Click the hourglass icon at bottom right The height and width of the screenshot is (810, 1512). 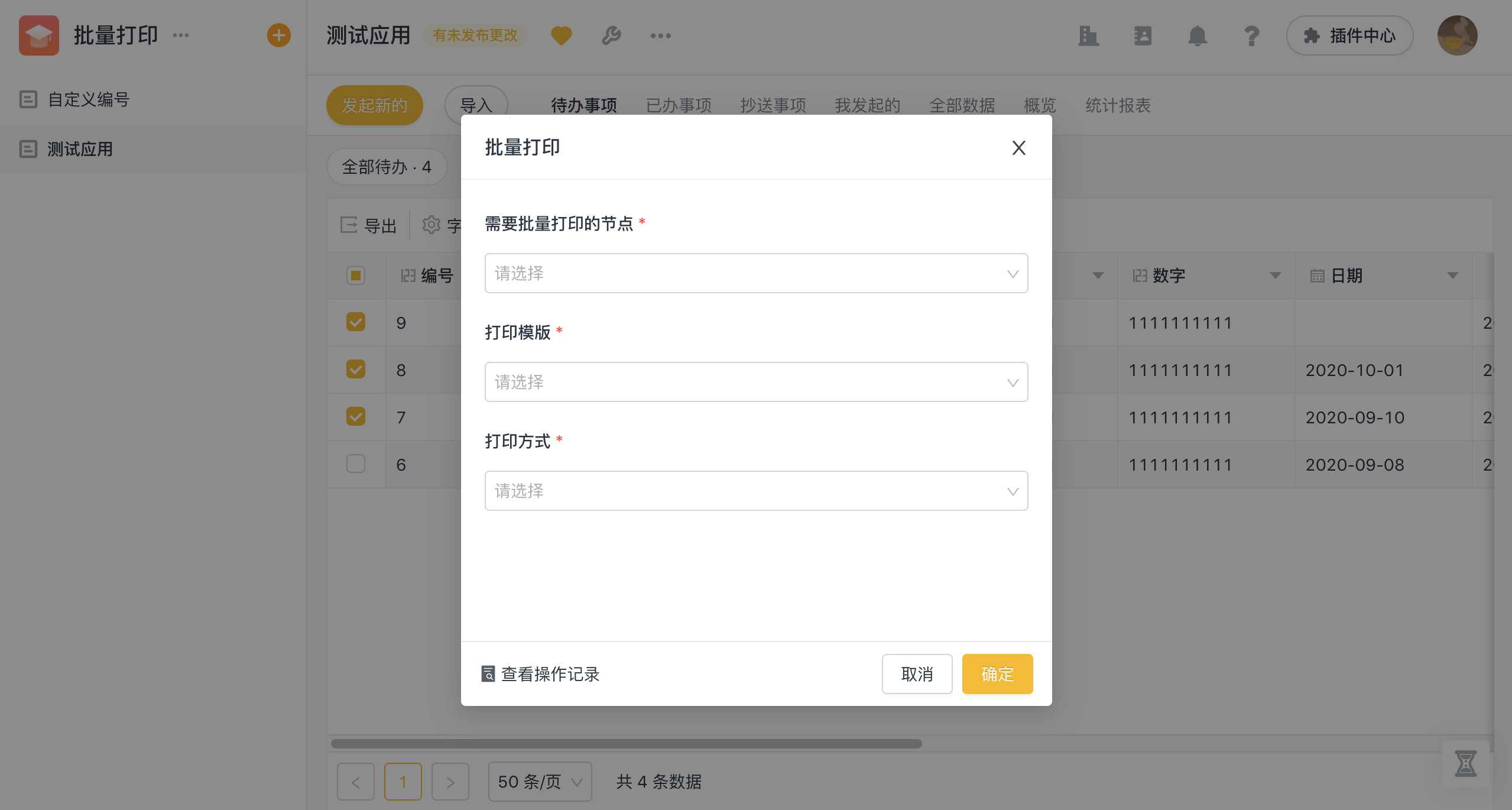click(1465, 764)
